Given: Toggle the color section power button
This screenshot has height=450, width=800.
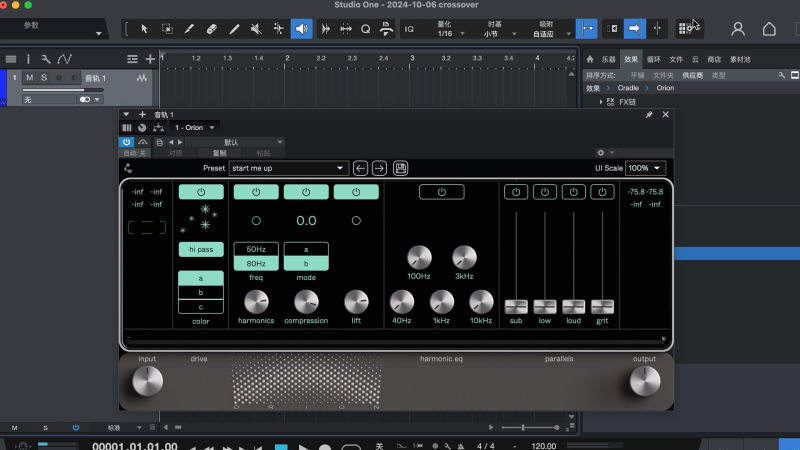Looking at the screenshot, I should point(201,192).
